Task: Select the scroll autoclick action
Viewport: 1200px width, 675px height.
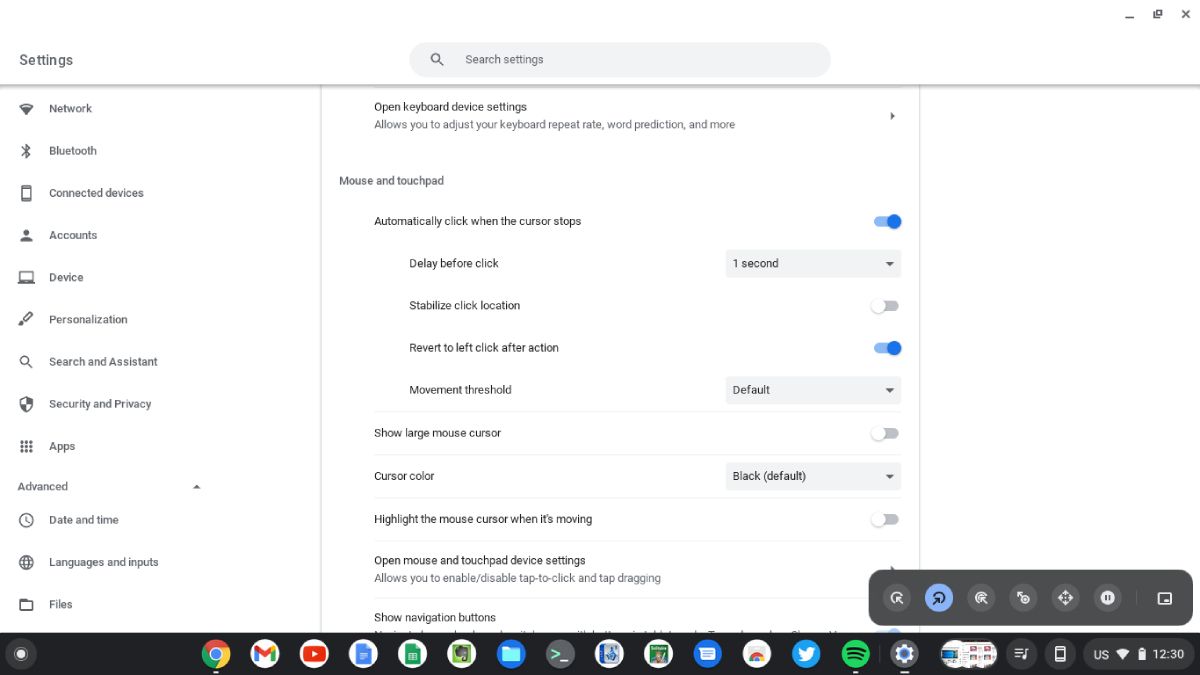Action: pos(1065,597)
